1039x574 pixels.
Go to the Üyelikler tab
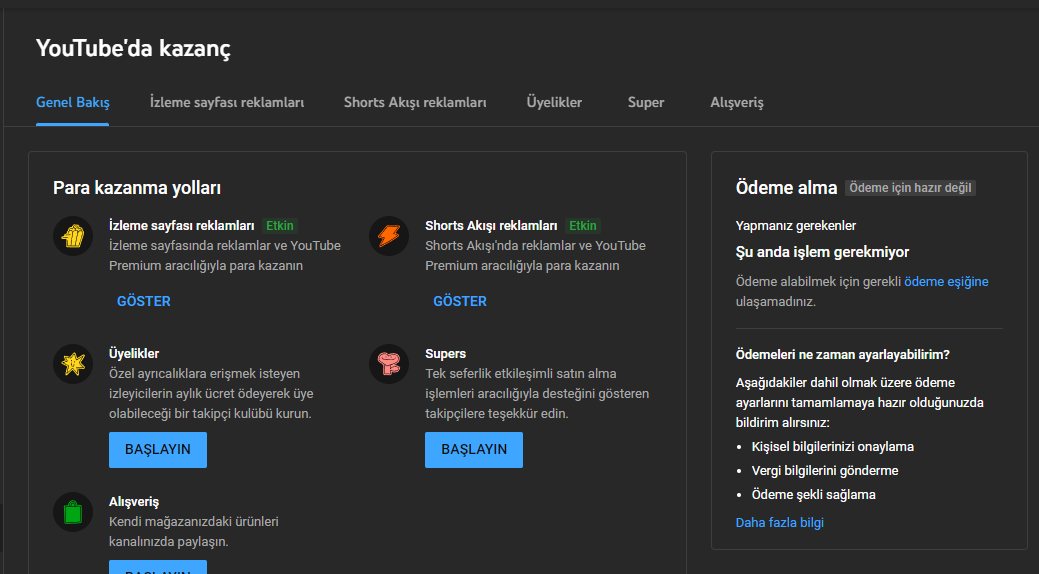pos(554,102)
